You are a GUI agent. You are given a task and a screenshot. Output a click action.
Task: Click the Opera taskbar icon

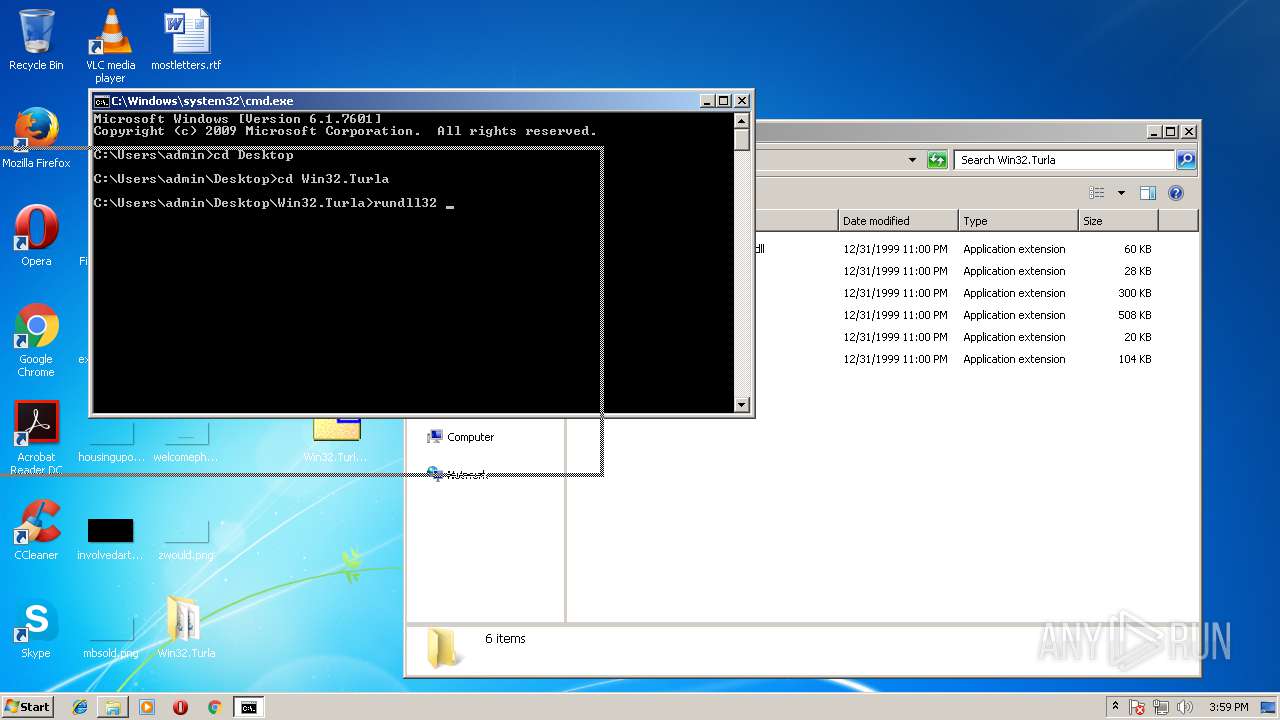click(x=180, y=707)
